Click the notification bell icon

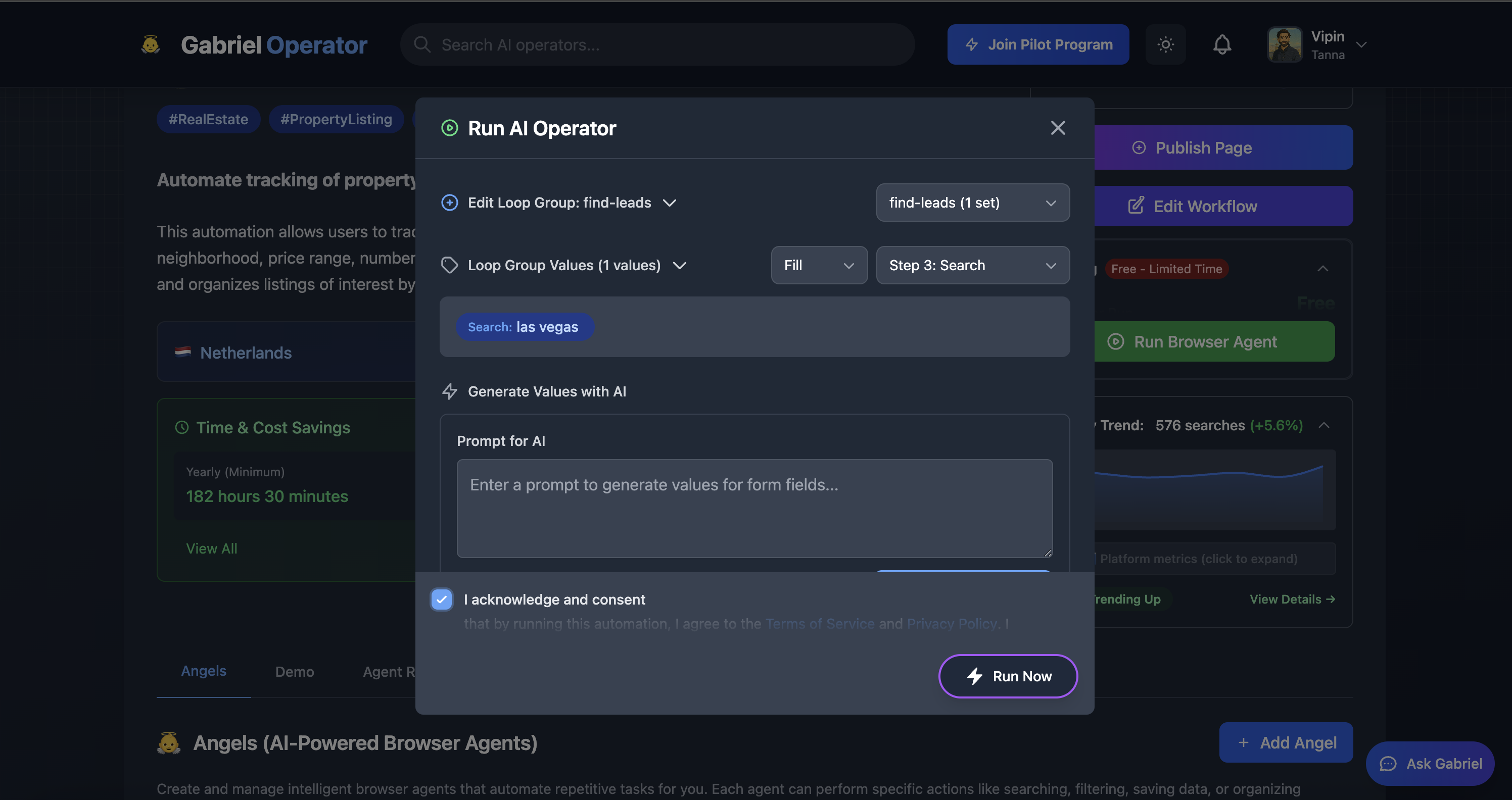(1222, 44)
